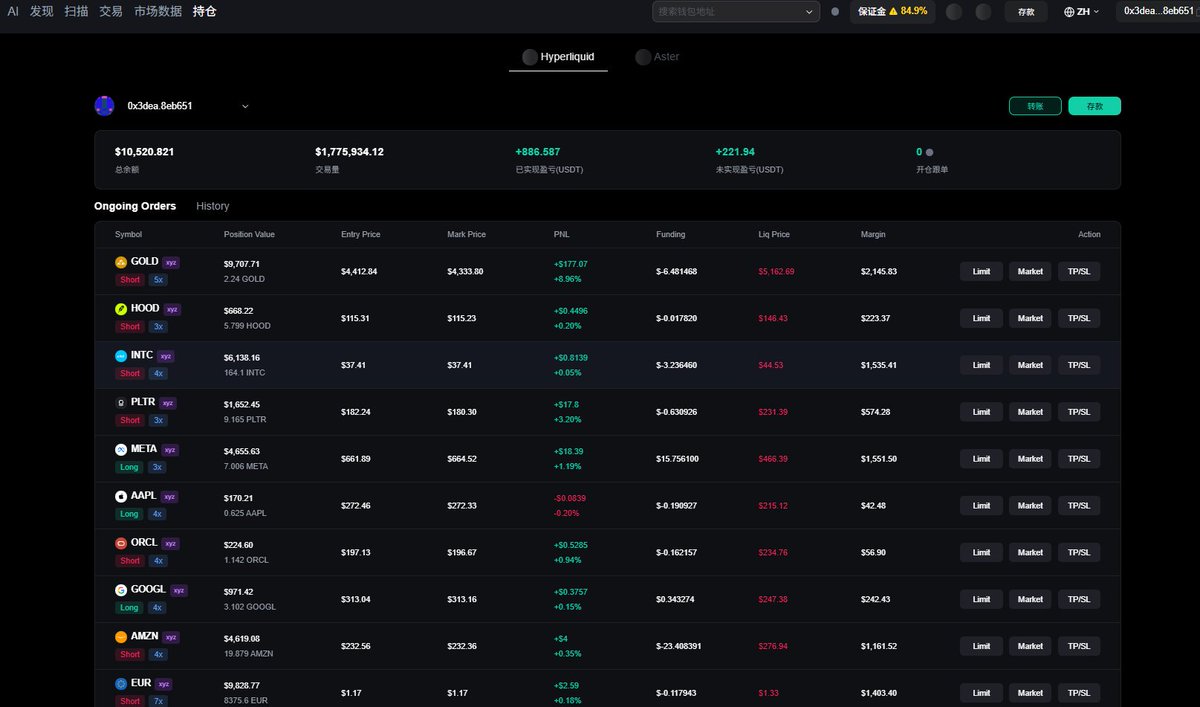
Task: Click the round icon left of header 存款
Action: click(984, 12)
